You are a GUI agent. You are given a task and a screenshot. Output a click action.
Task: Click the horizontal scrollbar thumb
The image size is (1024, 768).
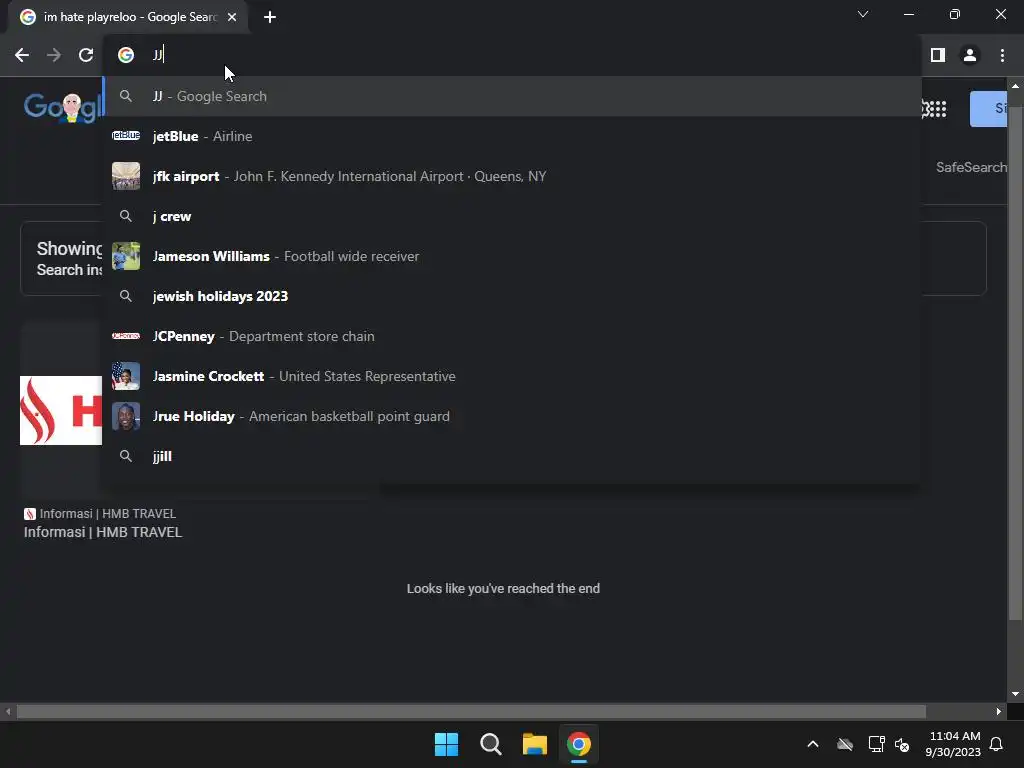pos(471,711)
